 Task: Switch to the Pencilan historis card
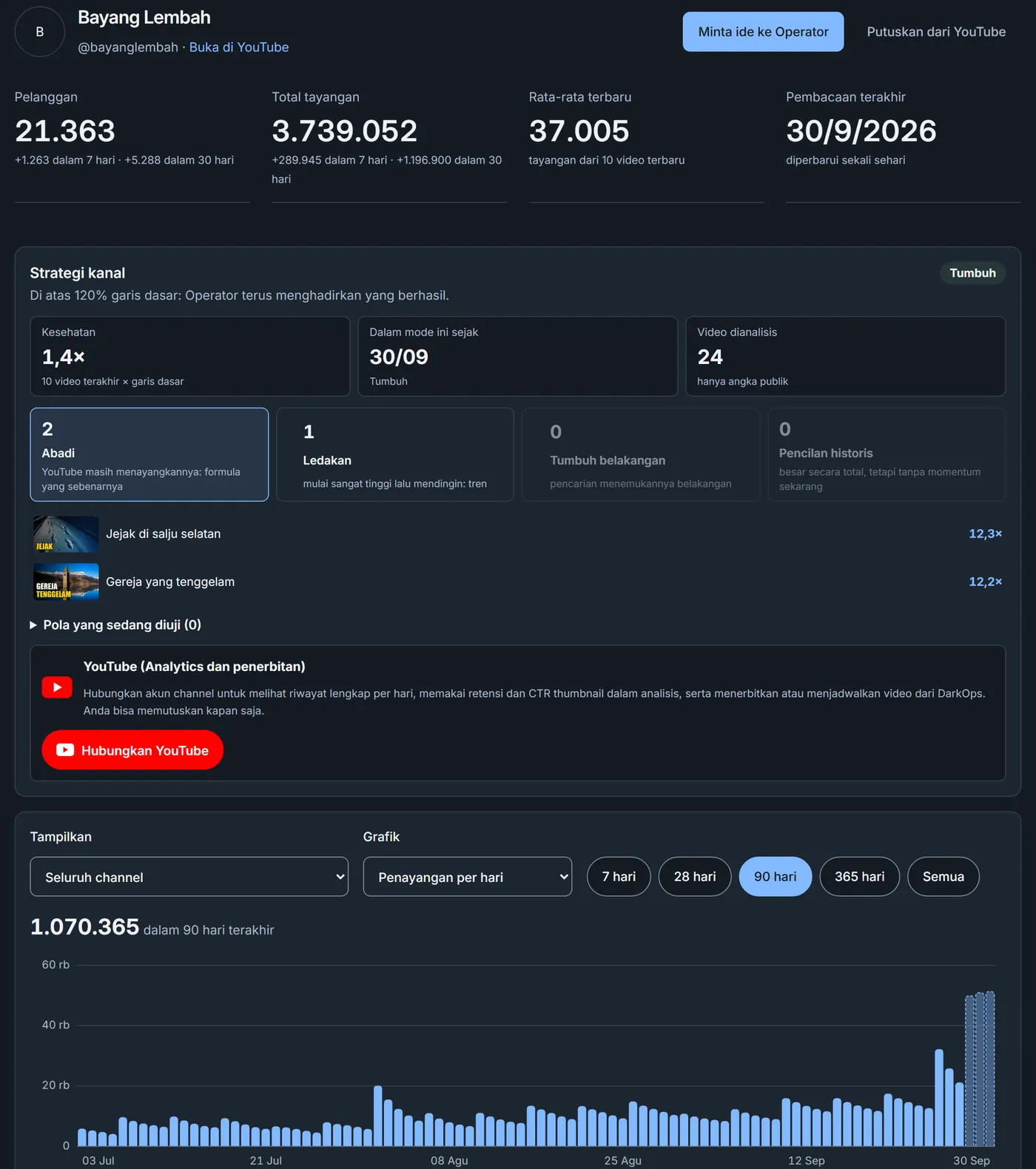887,454
